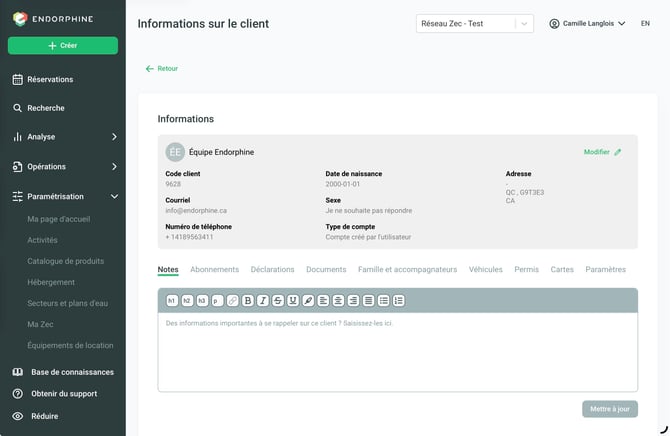Open Hébergement submenu item
This screenshot has height=436, width=670.
pos(51,282)
